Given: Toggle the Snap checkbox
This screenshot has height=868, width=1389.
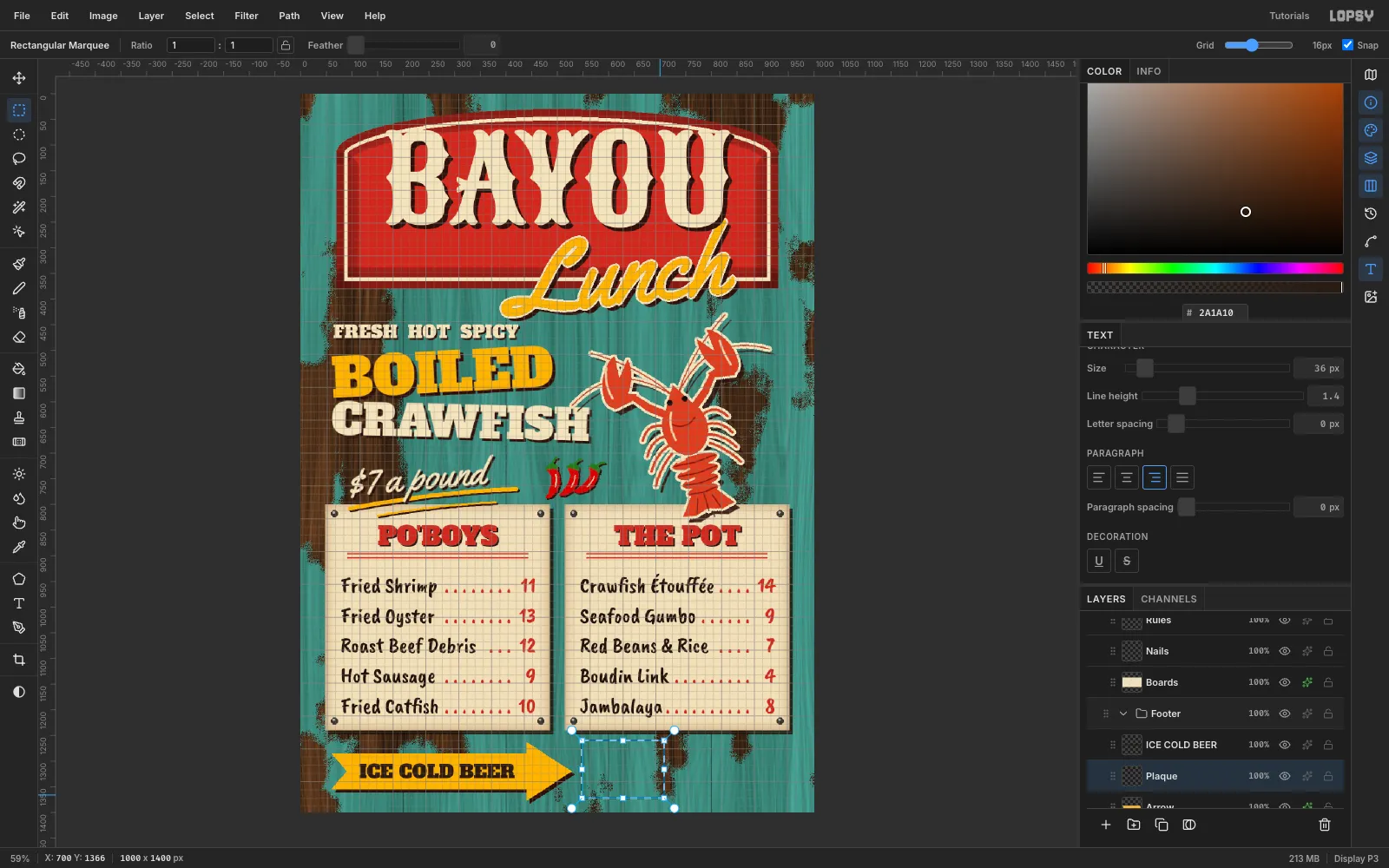Looking at the screenshot, I should click(x=1347, y=45).
